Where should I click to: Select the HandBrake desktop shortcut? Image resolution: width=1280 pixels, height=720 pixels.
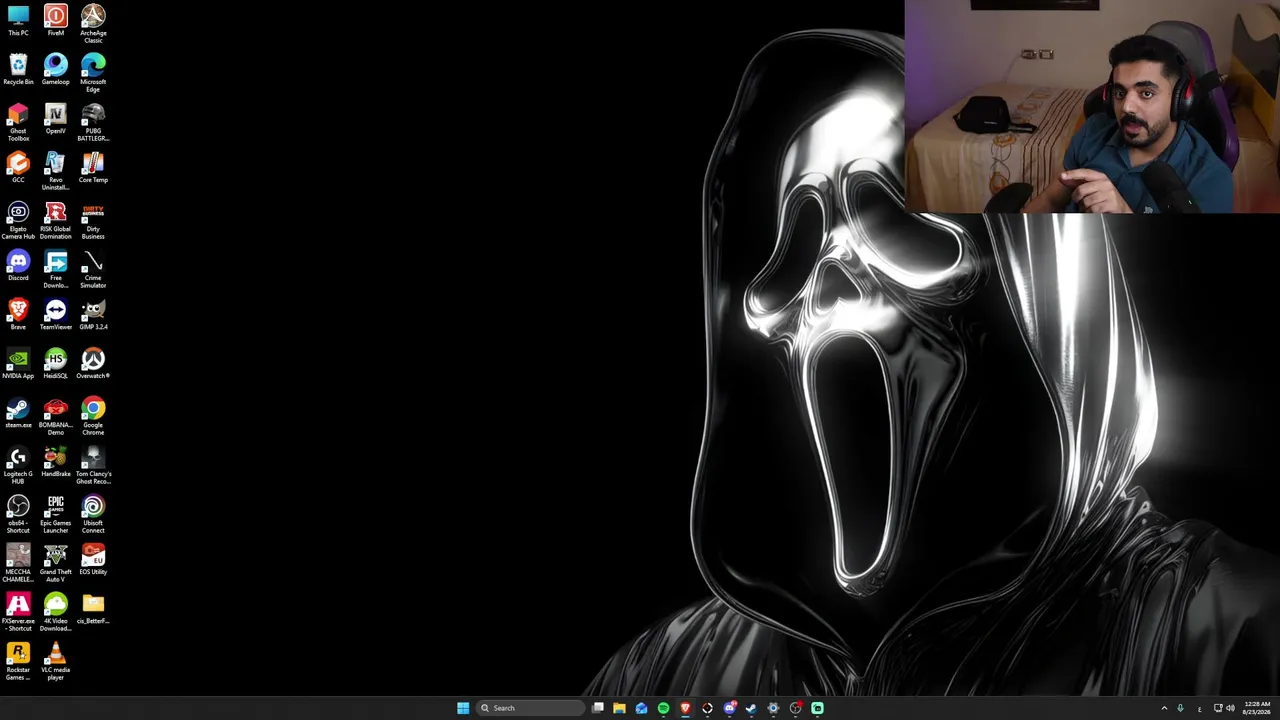click(55, 462)
